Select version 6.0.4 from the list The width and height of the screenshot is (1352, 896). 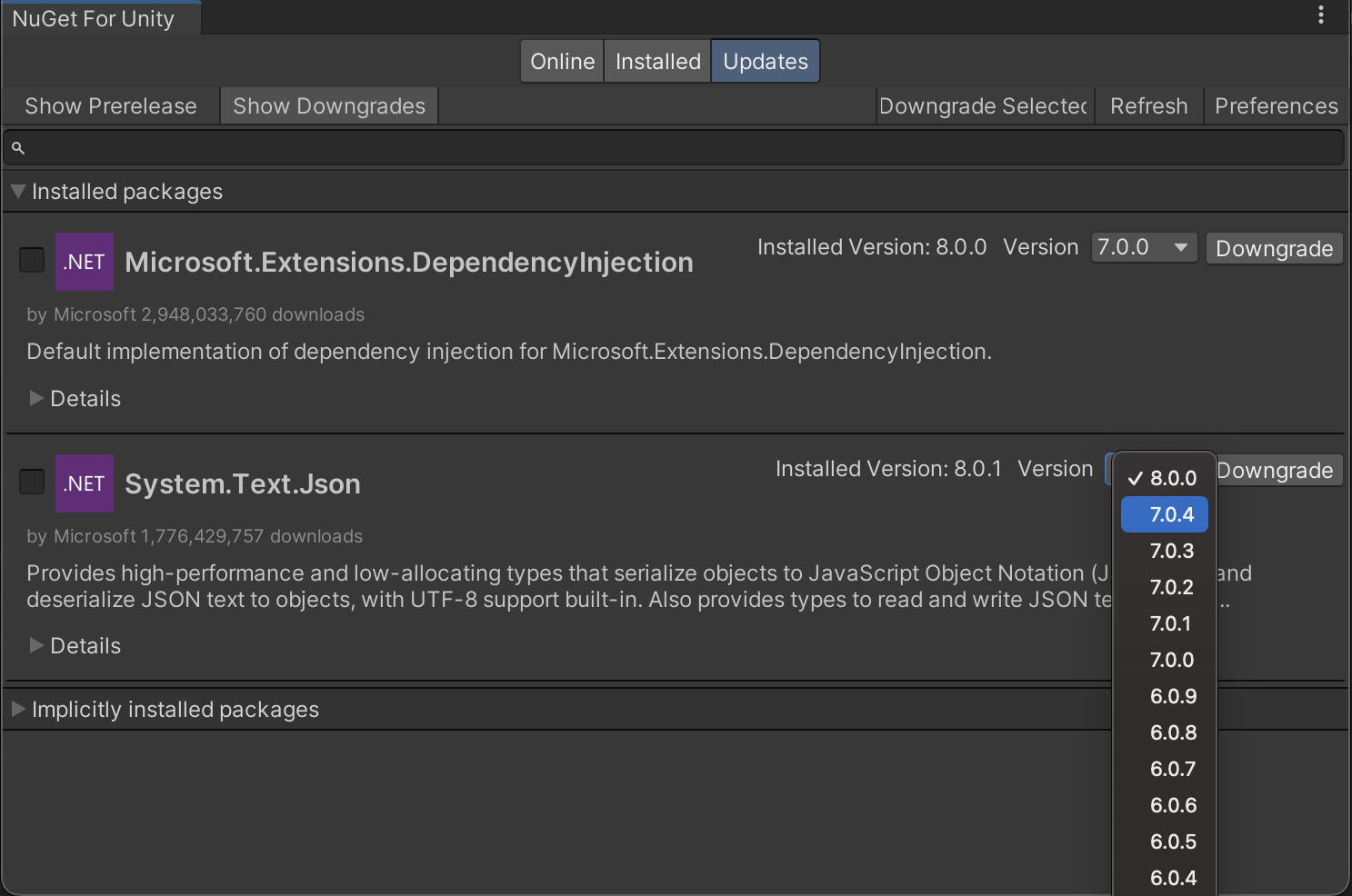tap(1165, 878)
